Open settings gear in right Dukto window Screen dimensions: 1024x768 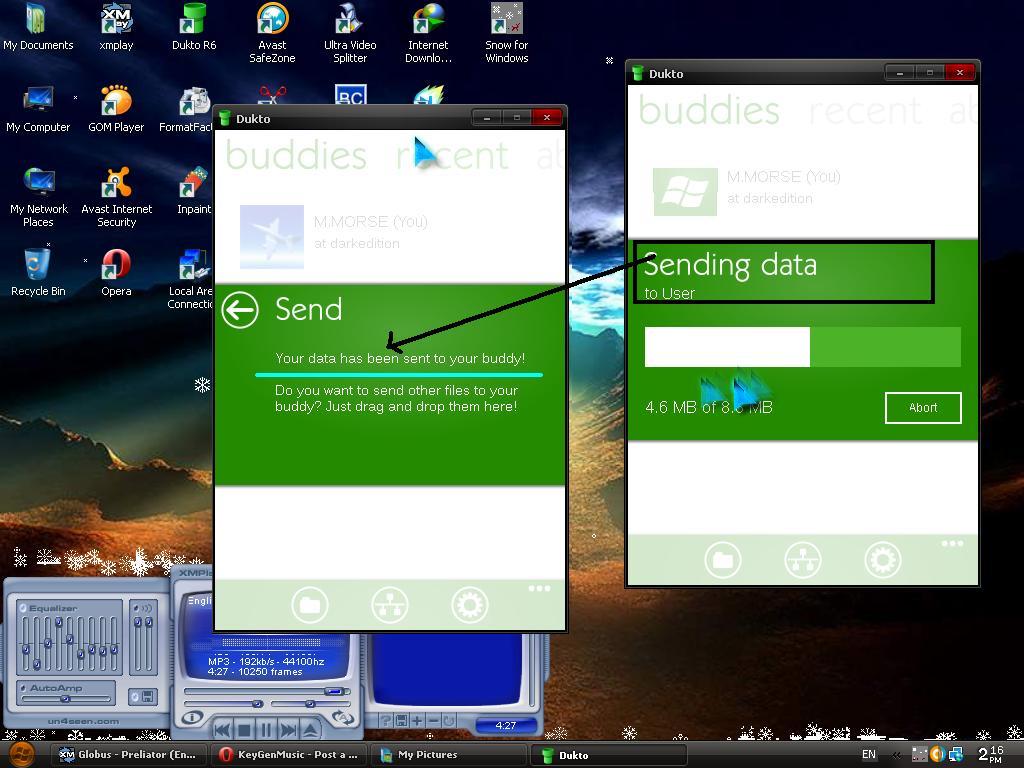882,560
